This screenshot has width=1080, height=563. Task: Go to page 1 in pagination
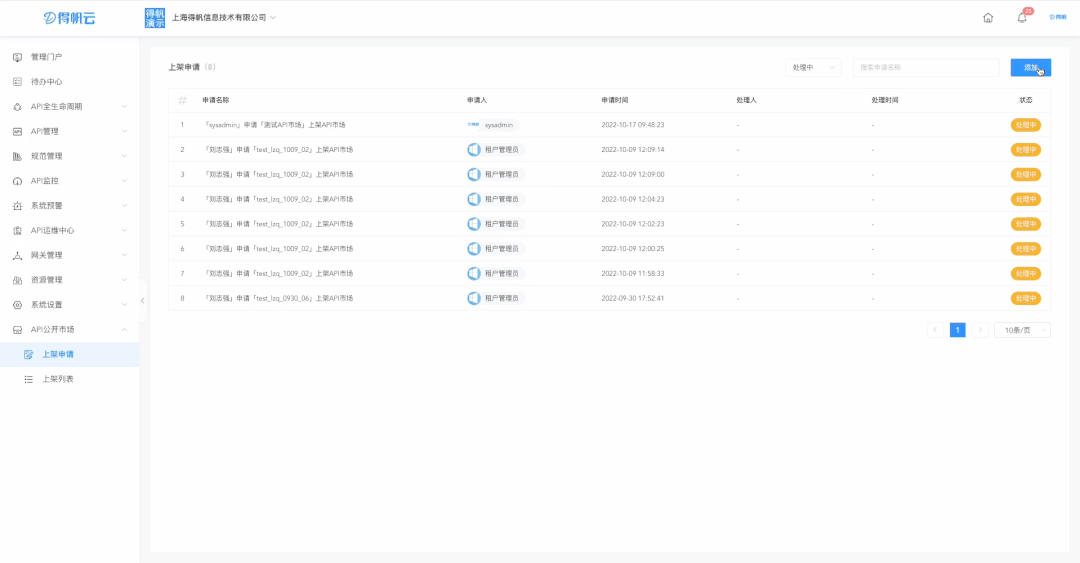(957, 330)
